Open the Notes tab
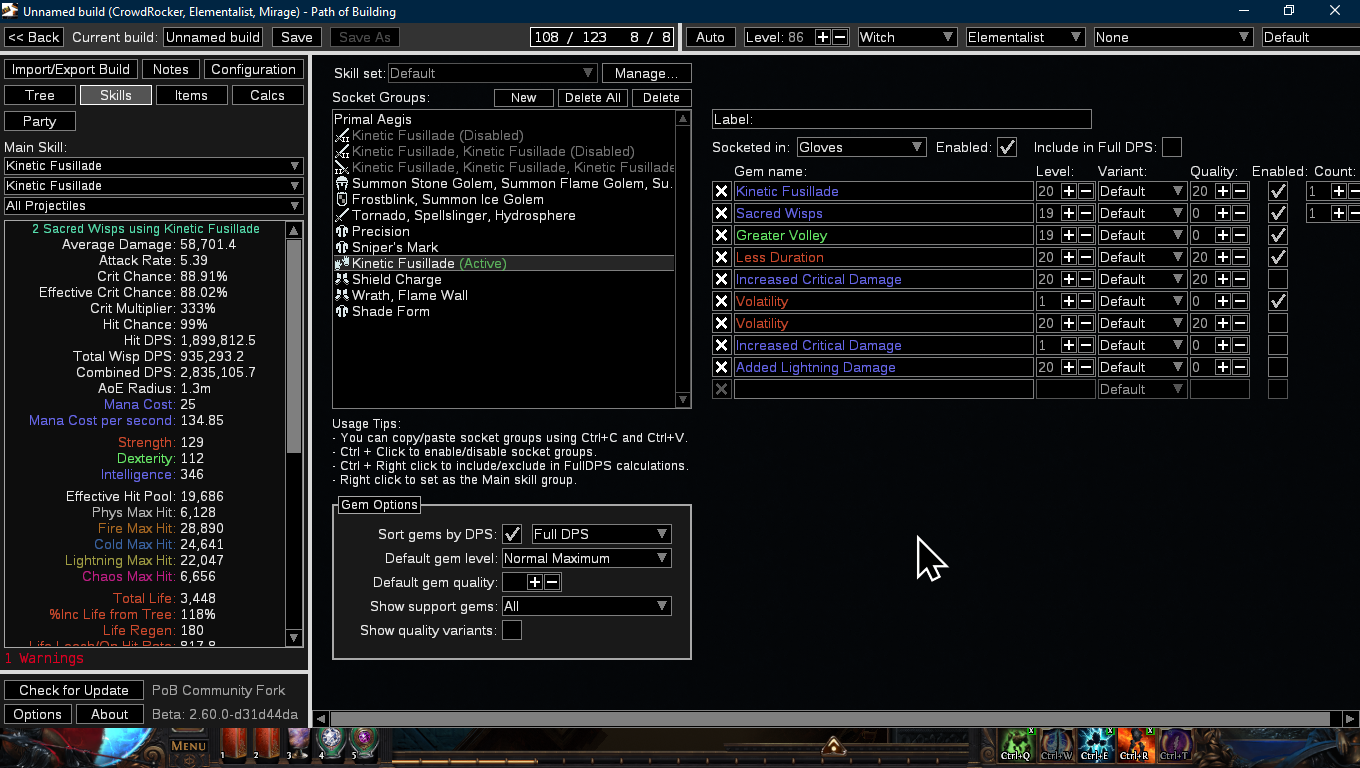Image resolution: width=1360 pixels, height=768 pixels. (x=170, y=69)
